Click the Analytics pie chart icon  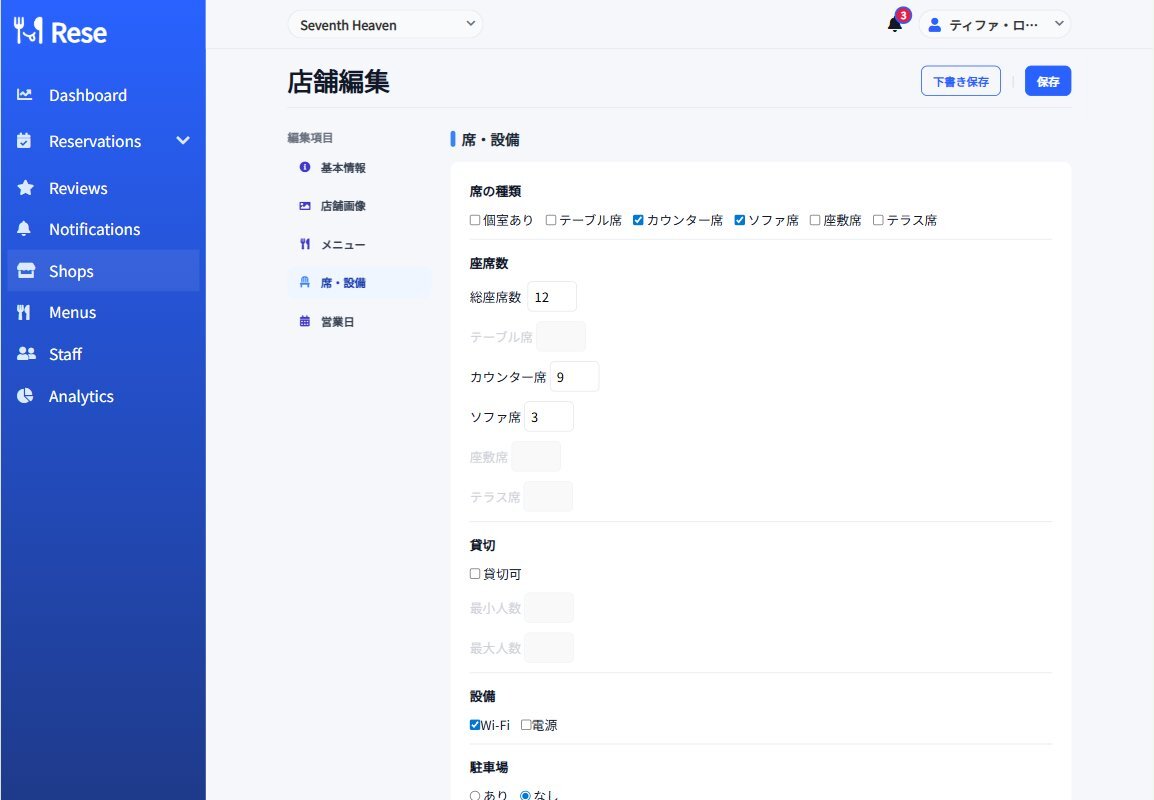[25, 396]
